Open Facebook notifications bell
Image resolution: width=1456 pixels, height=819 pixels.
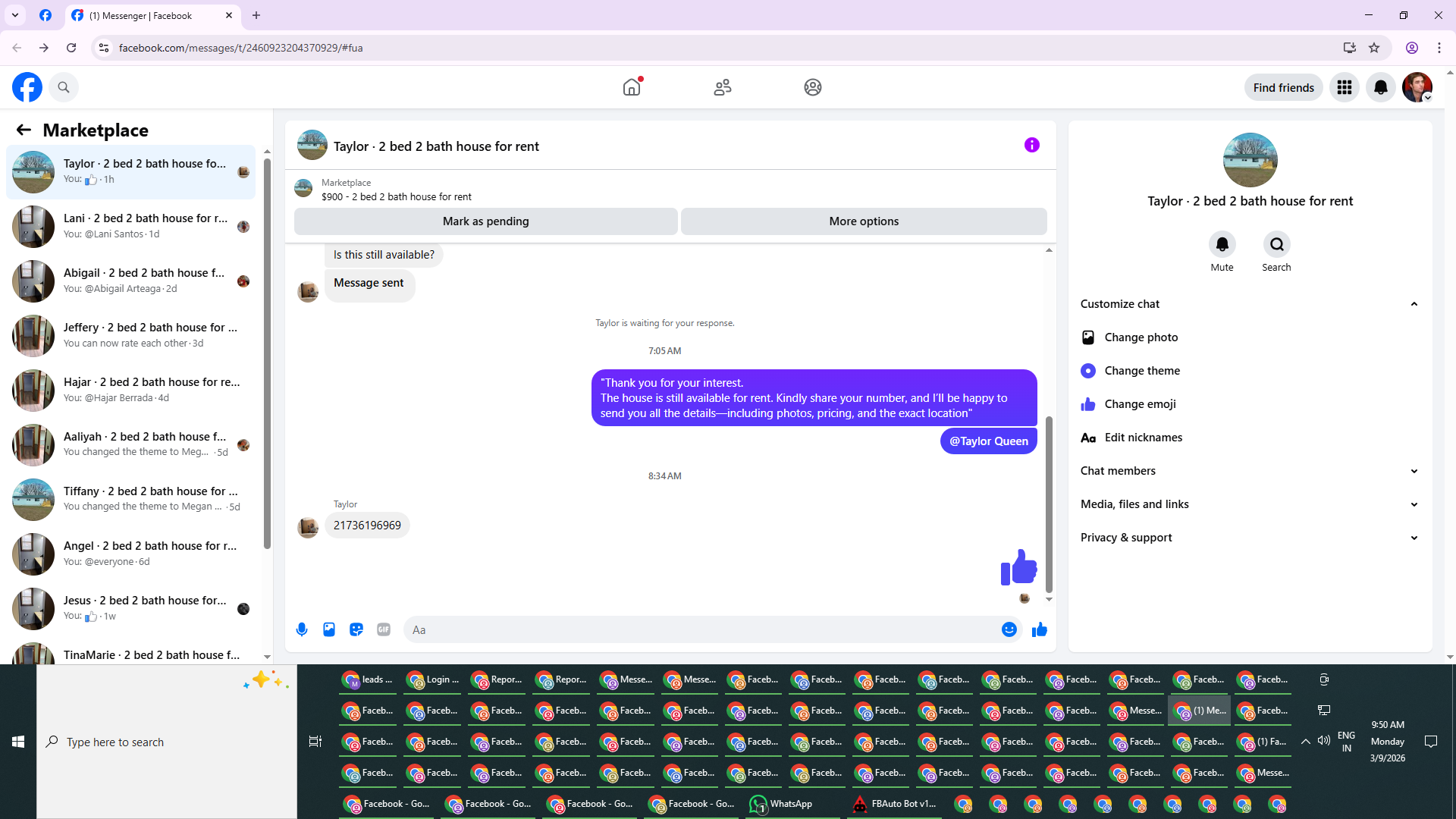click(x=1380, y=87)
